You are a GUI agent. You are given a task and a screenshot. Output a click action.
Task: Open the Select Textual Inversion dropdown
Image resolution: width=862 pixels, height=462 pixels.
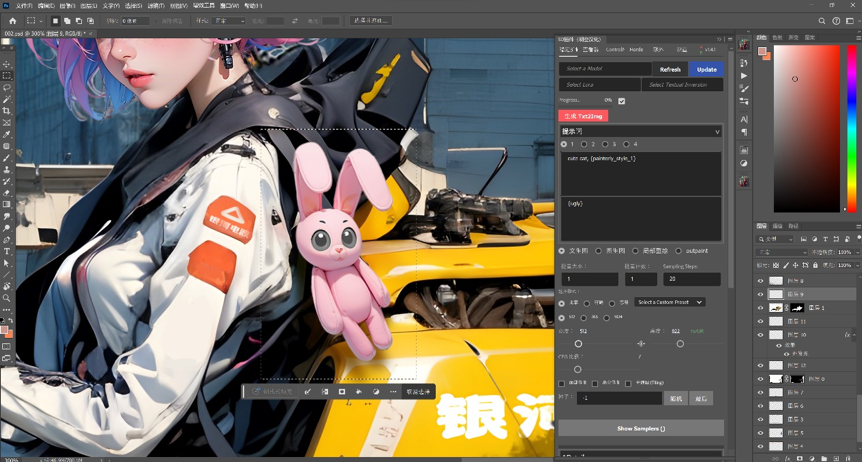tap(683, 85)
